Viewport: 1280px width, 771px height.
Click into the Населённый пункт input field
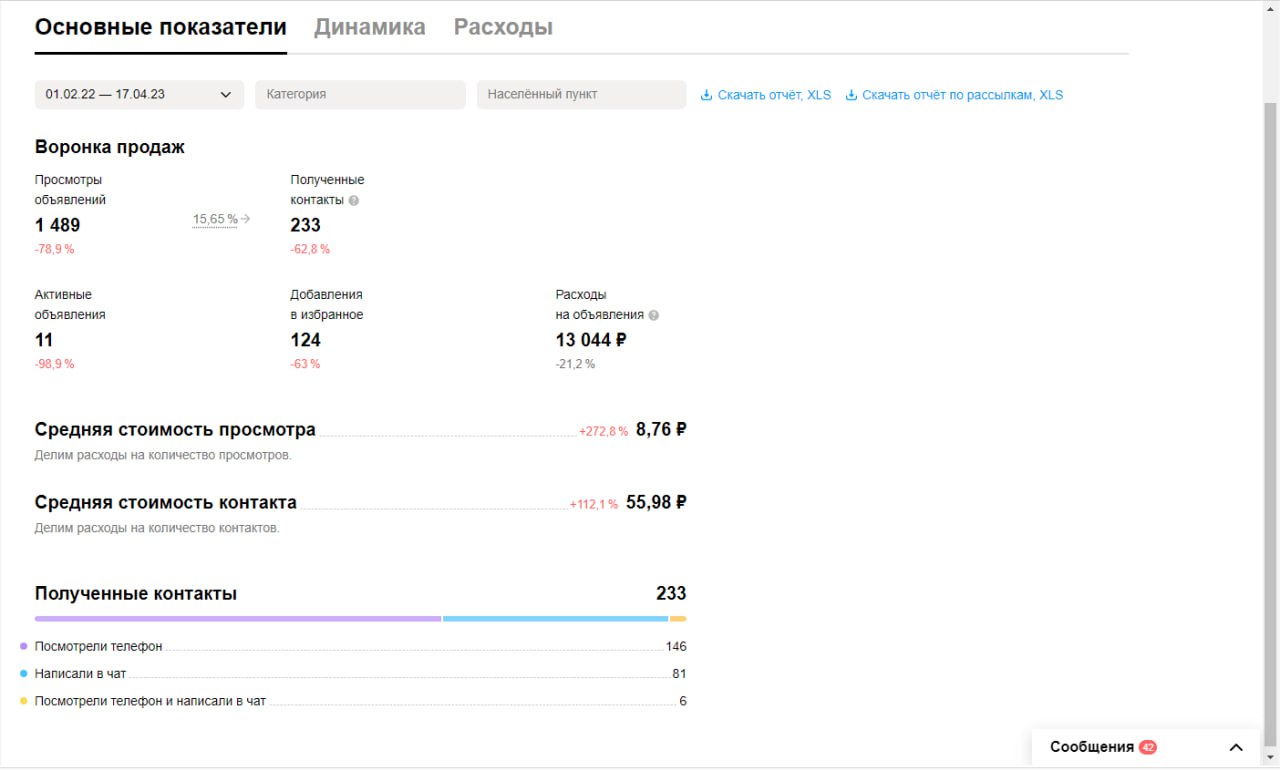pos(581,95)
